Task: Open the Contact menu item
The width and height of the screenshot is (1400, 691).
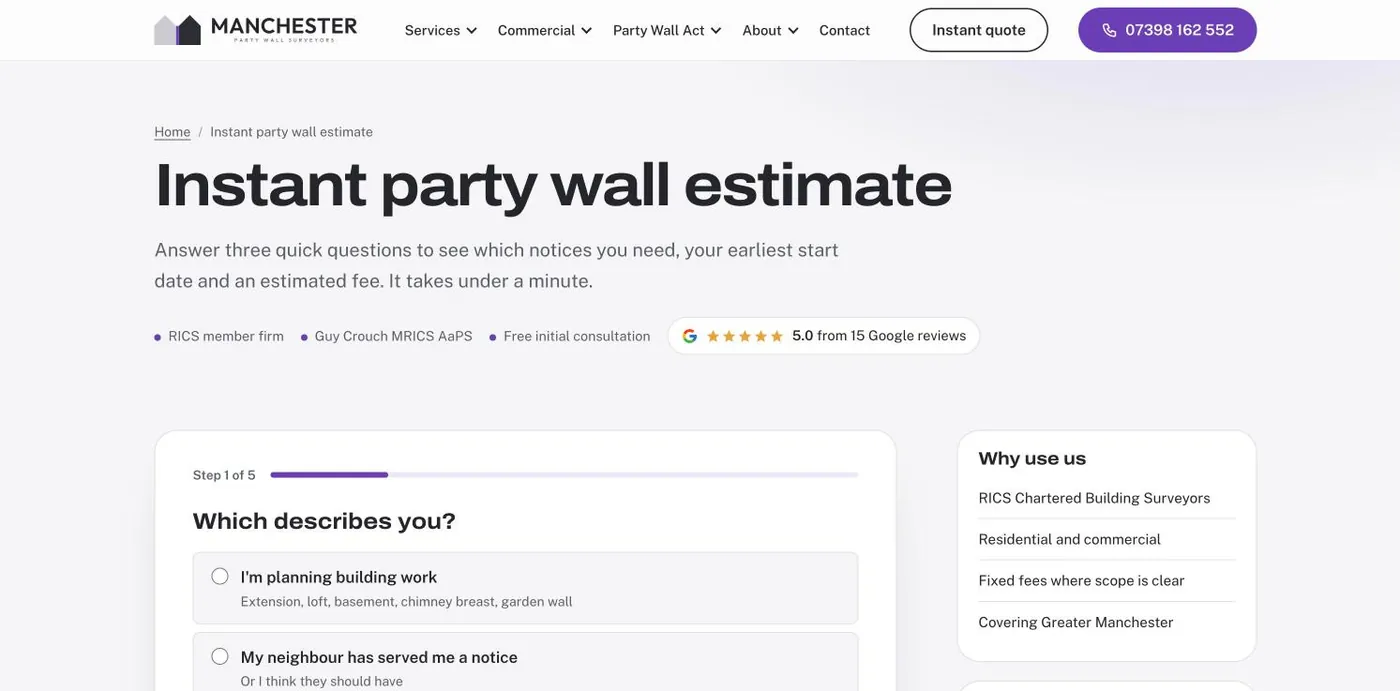Action: (x=844, y=30)
